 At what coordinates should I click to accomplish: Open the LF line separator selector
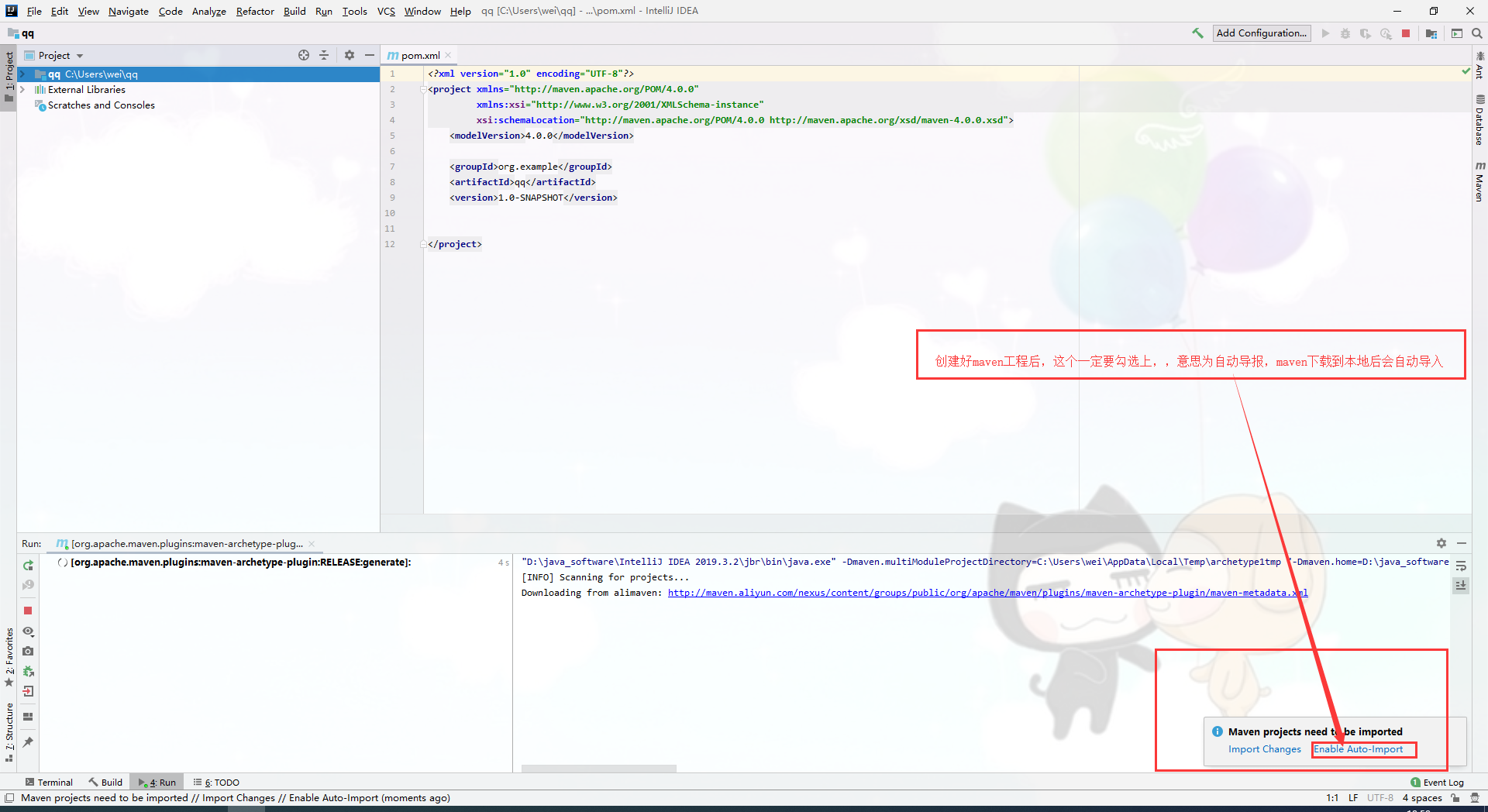pos(1353,797)
